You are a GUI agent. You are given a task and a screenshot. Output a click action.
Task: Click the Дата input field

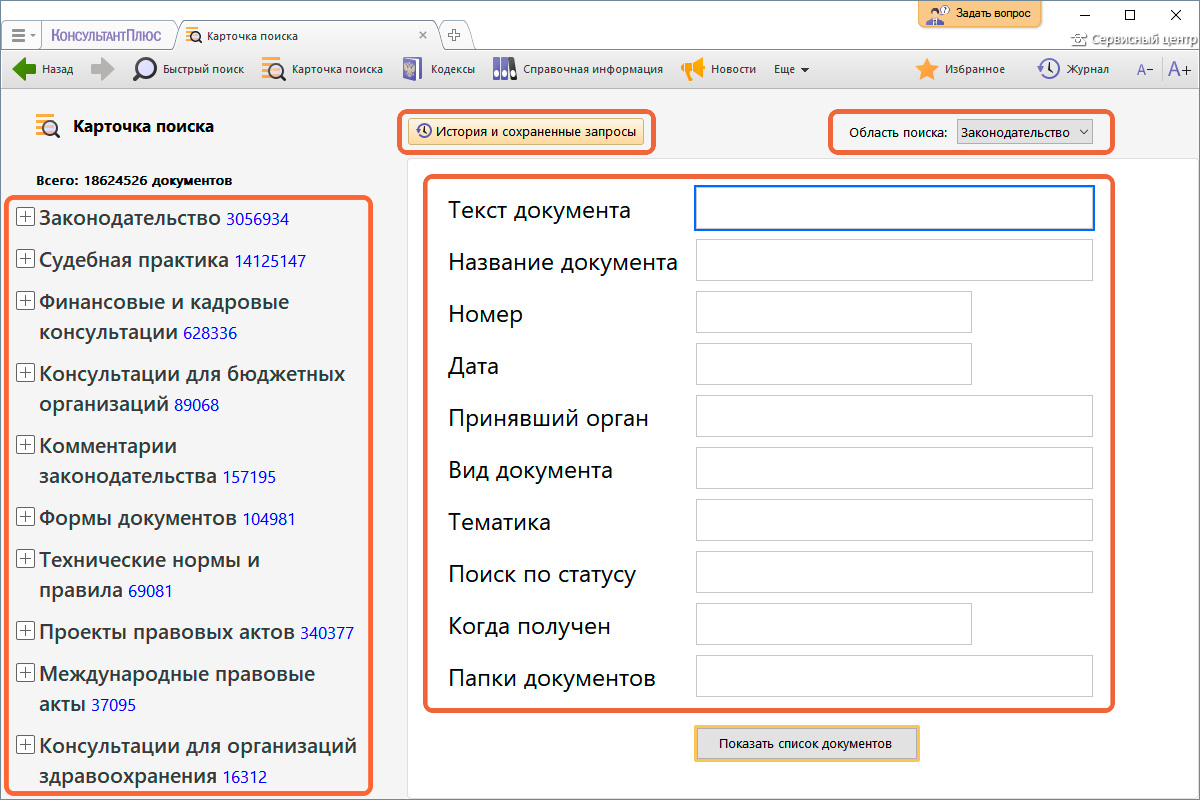tap(834, 364)
